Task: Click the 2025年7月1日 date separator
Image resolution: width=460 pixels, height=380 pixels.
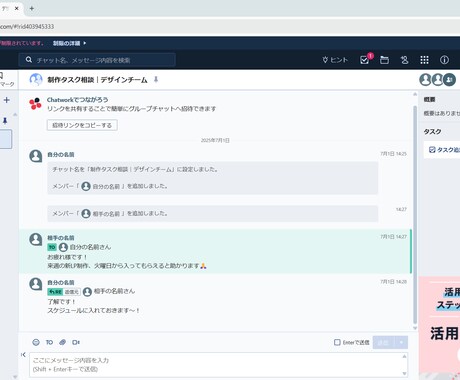Action: tap(215, 140)
